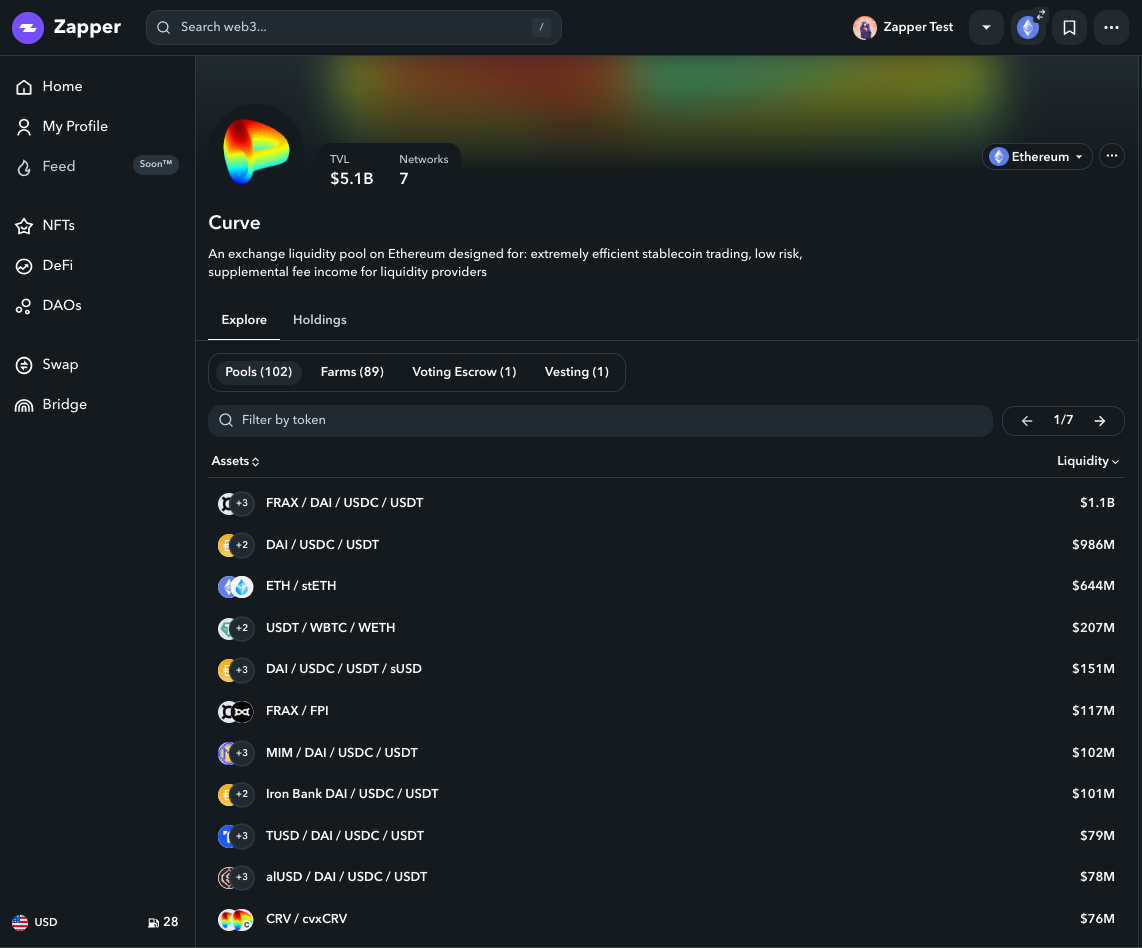Click the search magnifier icon in header
Viewport: 1142px width, 948px height.
click(x=164, y=28)
